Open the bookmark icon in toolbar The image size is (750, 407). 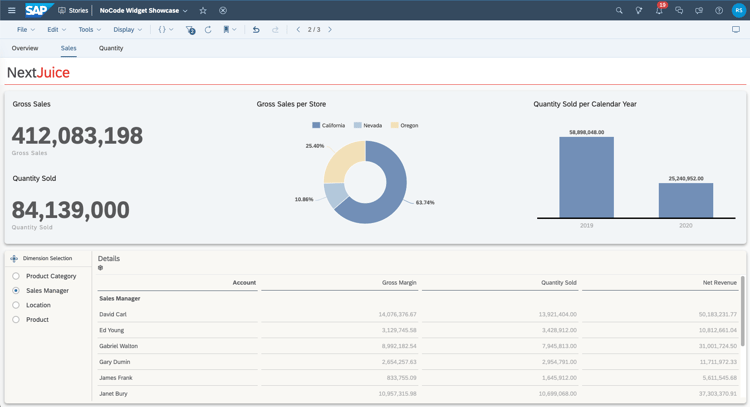[x=226, y=29]
